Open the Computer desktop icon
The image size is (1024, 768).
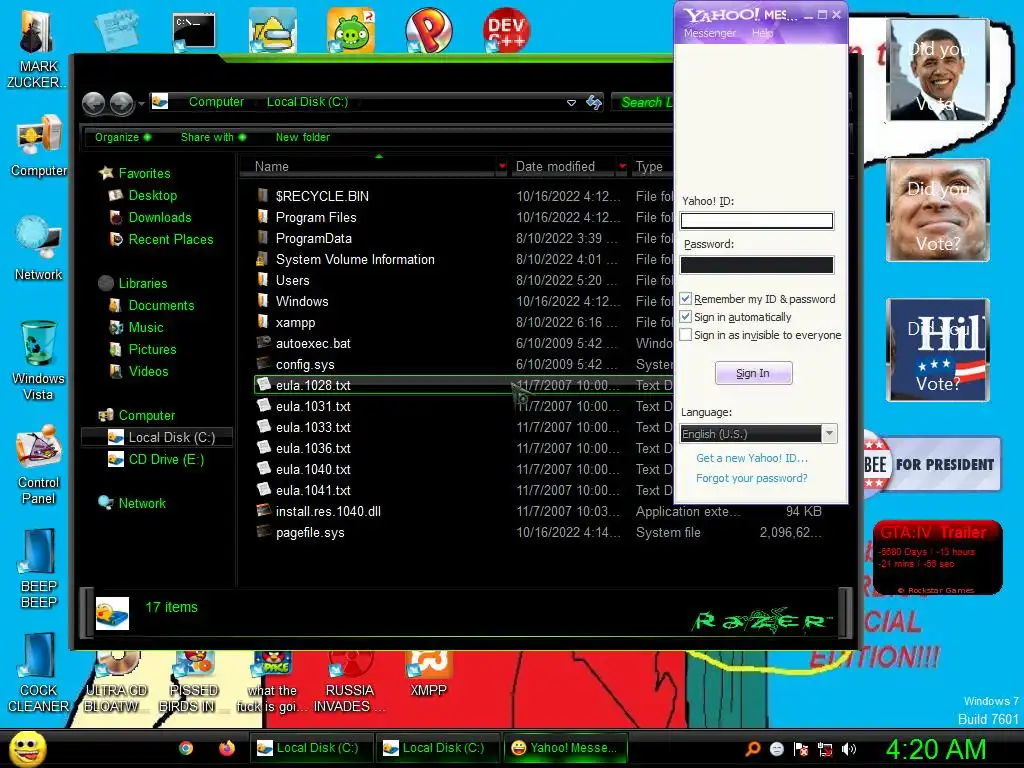tap(39, 145)
